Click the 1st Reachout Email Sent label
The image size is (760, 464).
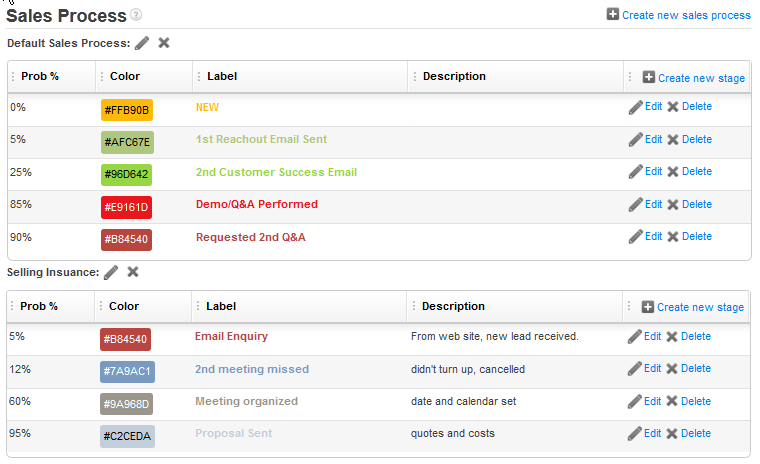tap(261, 139)
